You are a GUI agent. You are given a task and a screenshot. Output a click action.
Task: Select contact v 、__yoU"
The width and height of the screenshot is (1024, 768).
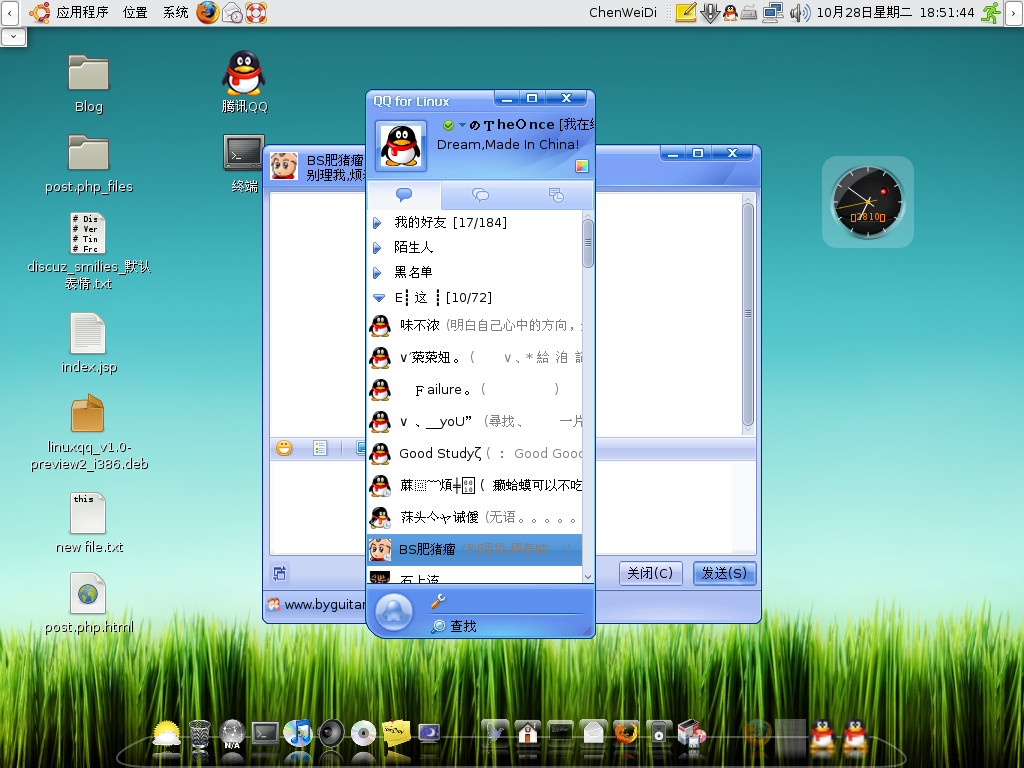coord(474,421)
